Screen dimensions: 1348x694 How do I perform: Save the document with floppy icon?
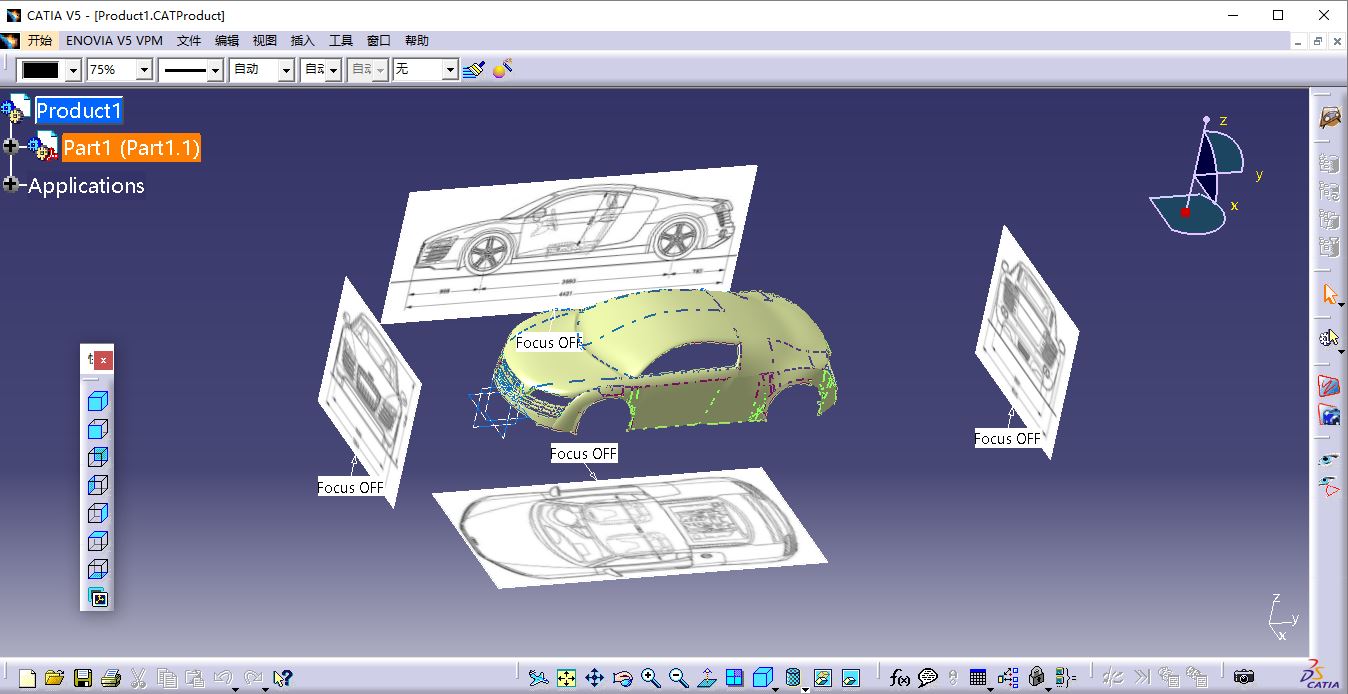coord(83,678)
